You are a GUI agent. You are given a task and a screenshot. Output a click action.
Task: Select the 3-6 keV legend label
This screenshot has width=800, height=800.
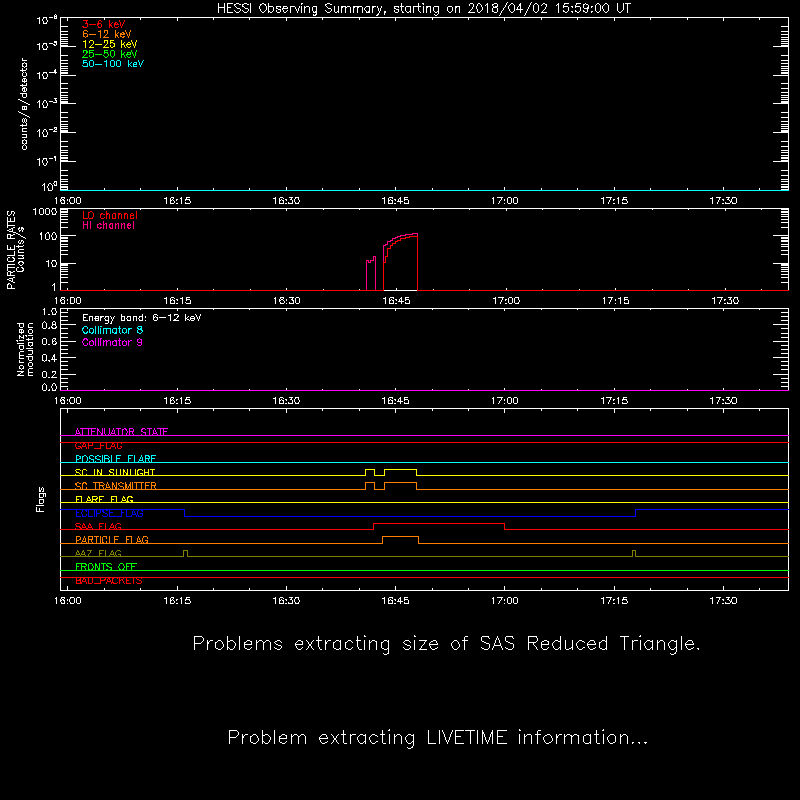[104, 24]
